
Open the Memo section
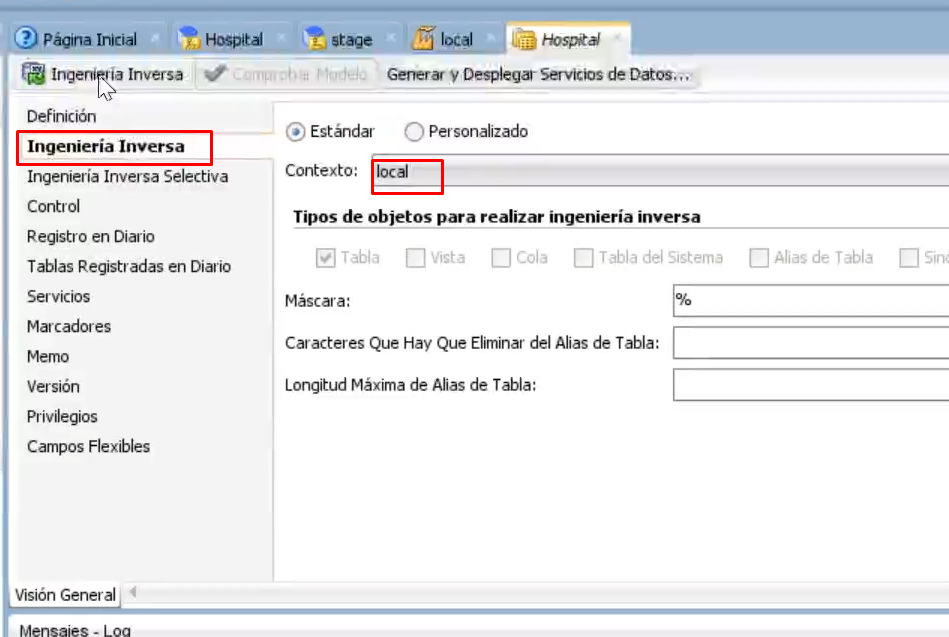tap(48, 356)
